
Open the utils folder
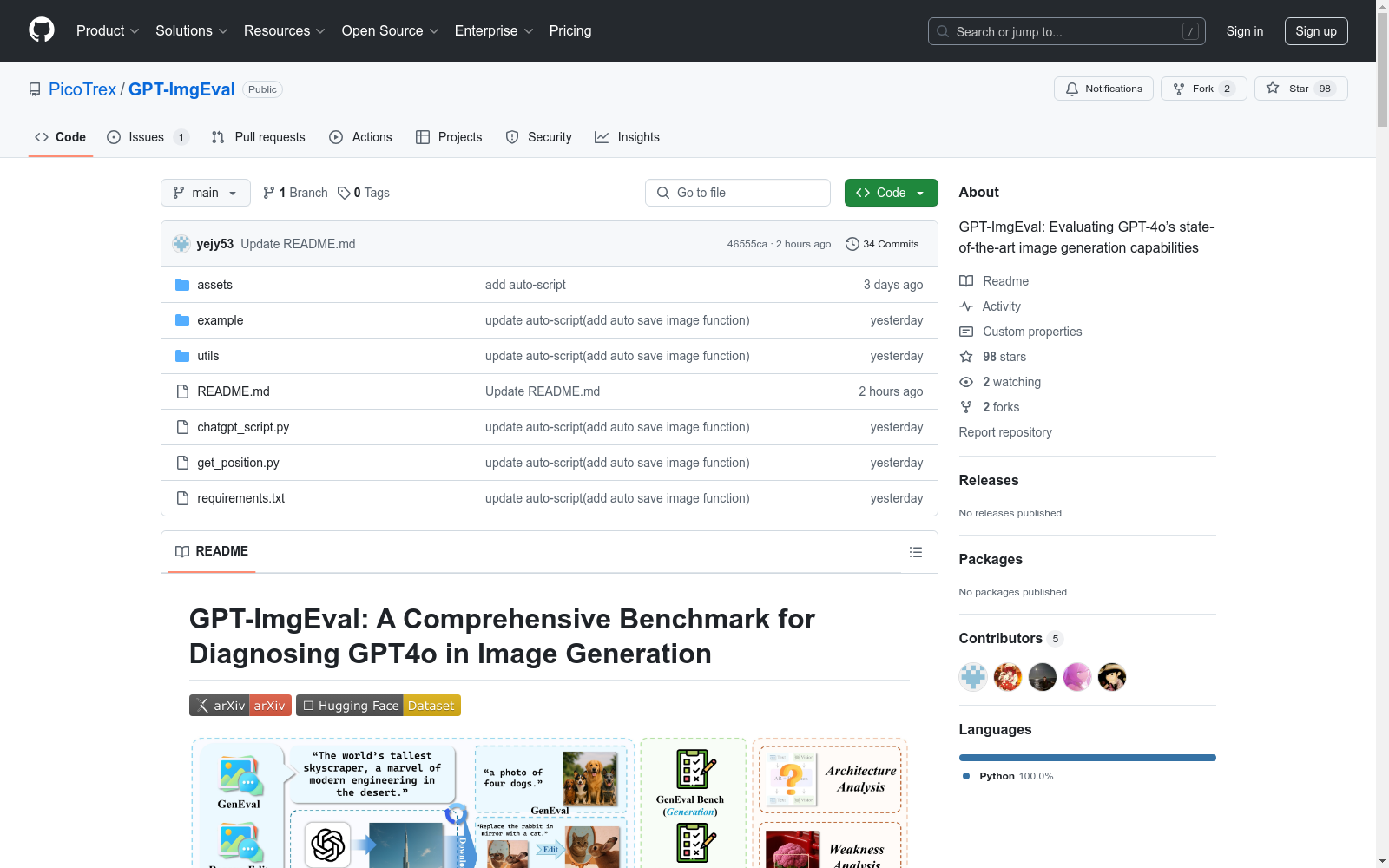coord(207,356)
